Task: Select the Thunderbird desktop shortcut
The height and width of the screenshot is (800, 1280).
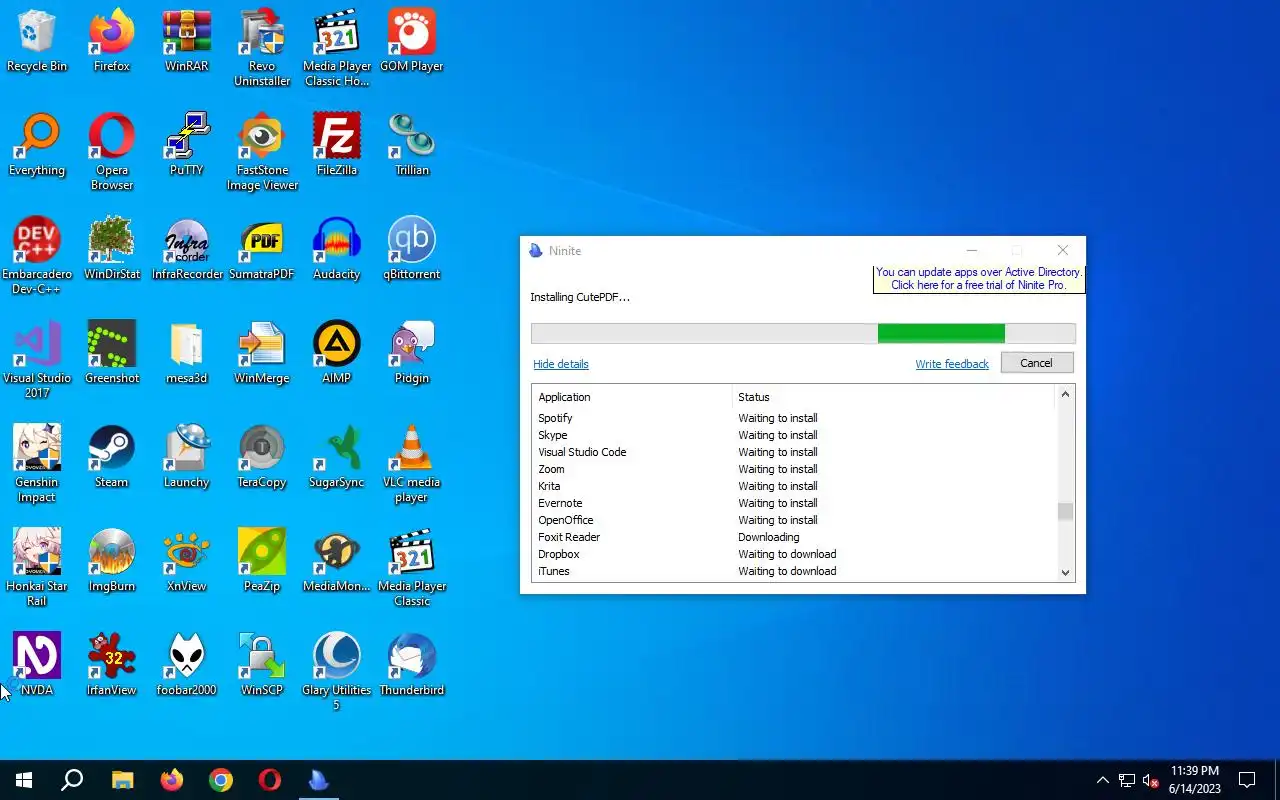Action: click(411, 665)
